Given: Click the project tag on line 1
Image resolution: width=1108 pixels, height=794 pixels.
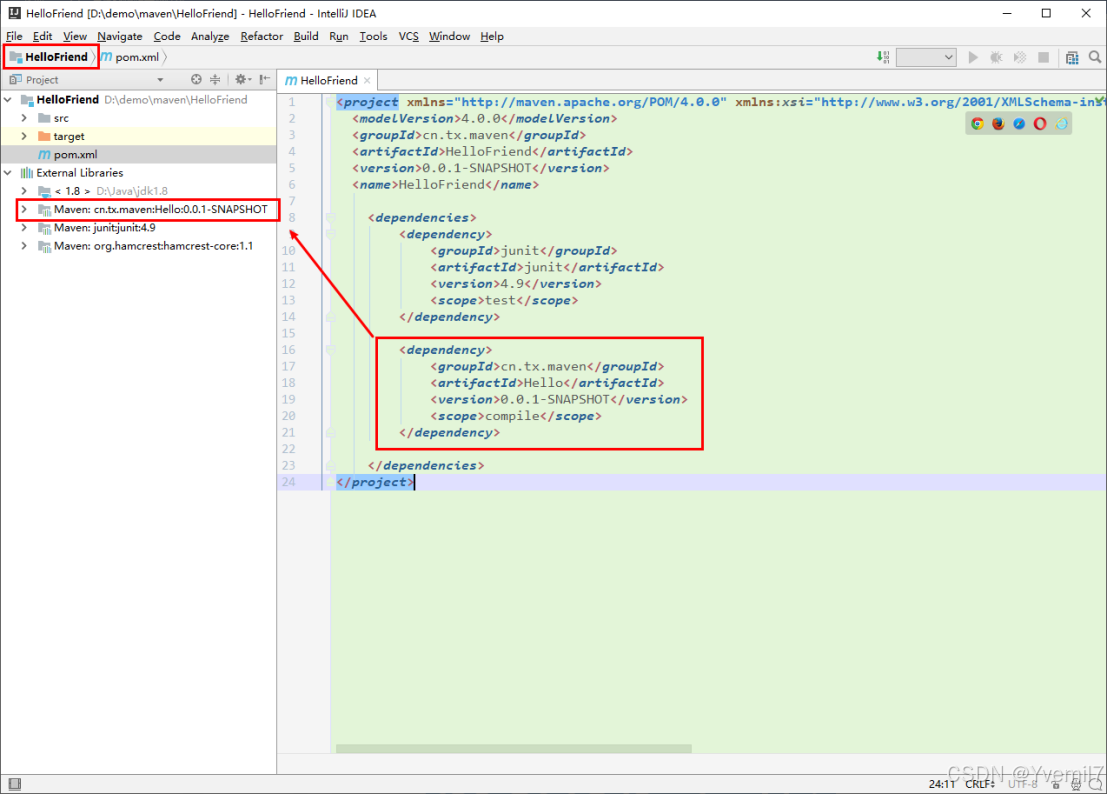Looking at the screenshot, I should 367,102.
